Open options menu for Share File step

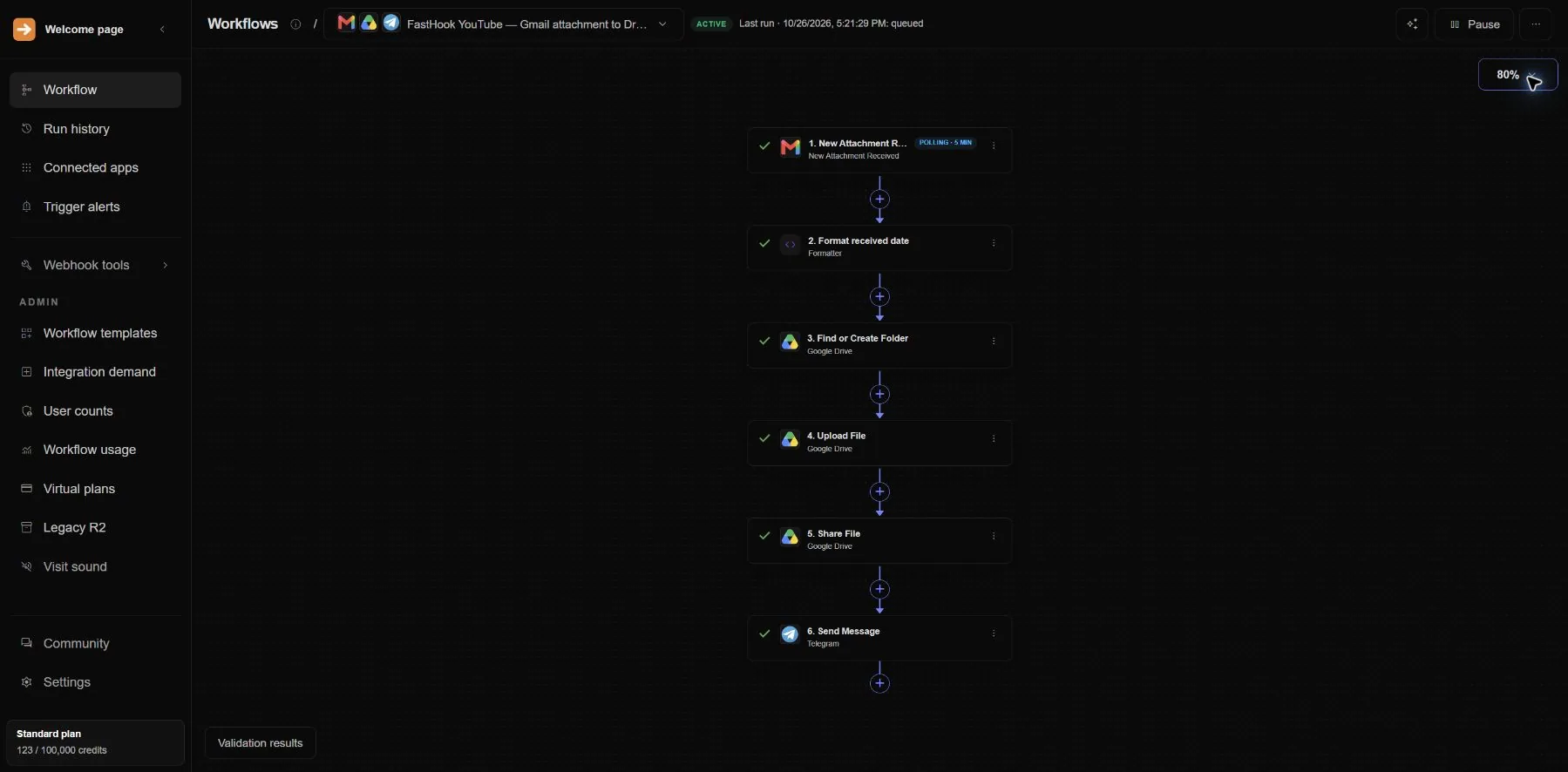994,537
